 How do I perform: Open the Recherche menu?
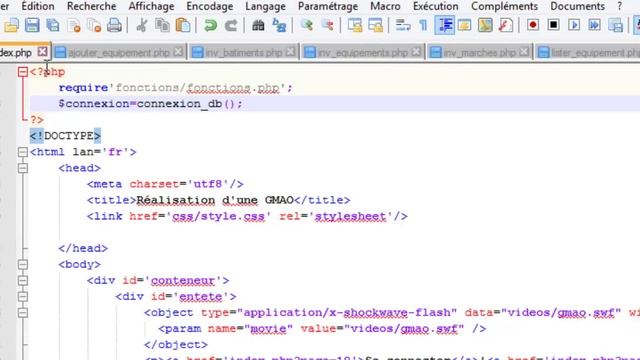[x=91, y=6]
